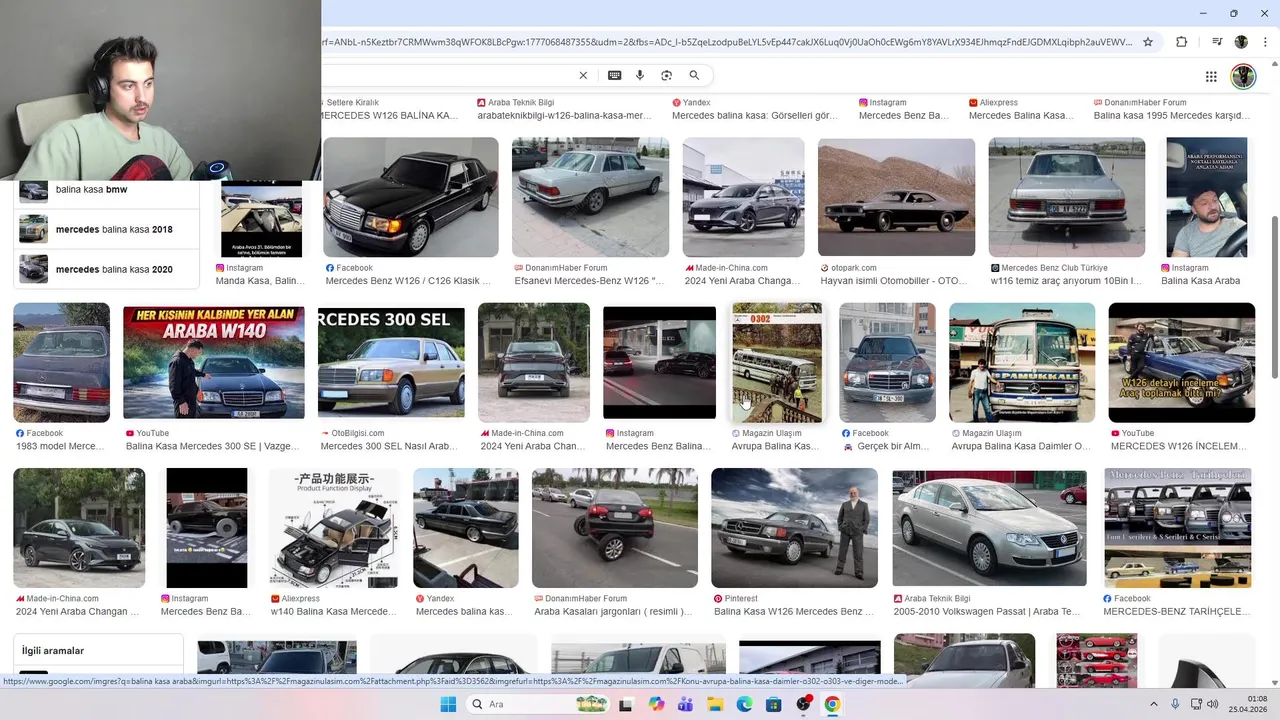Select related search 'balina kasa bmw'
The height and width of the screenshot is (720, 1280).
[106, 190]
